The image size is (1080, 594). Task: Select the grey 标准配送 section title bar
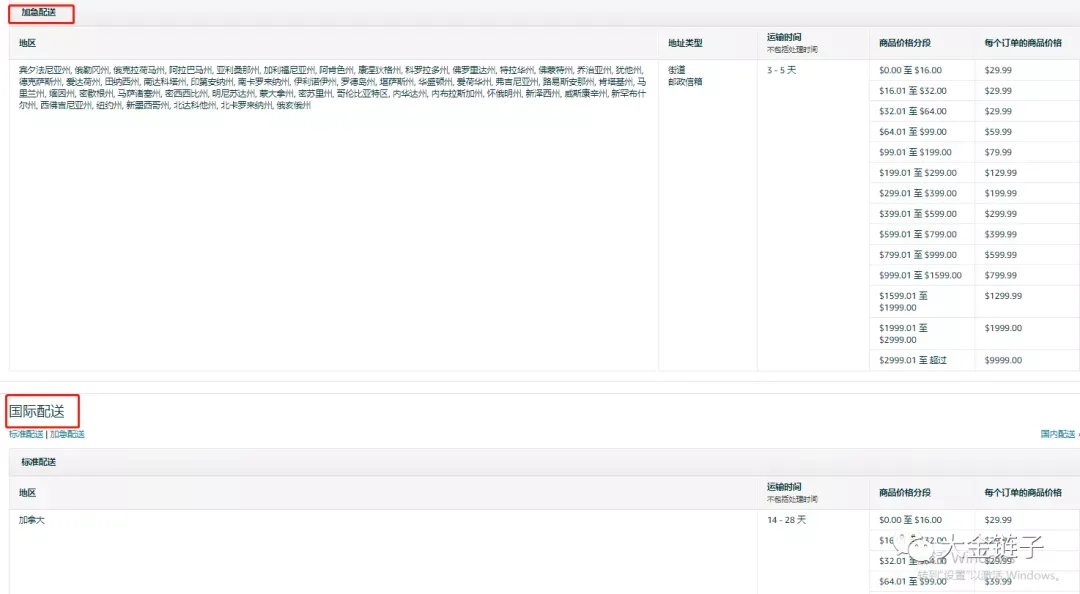pyautogui.click(x=544, y=462)
